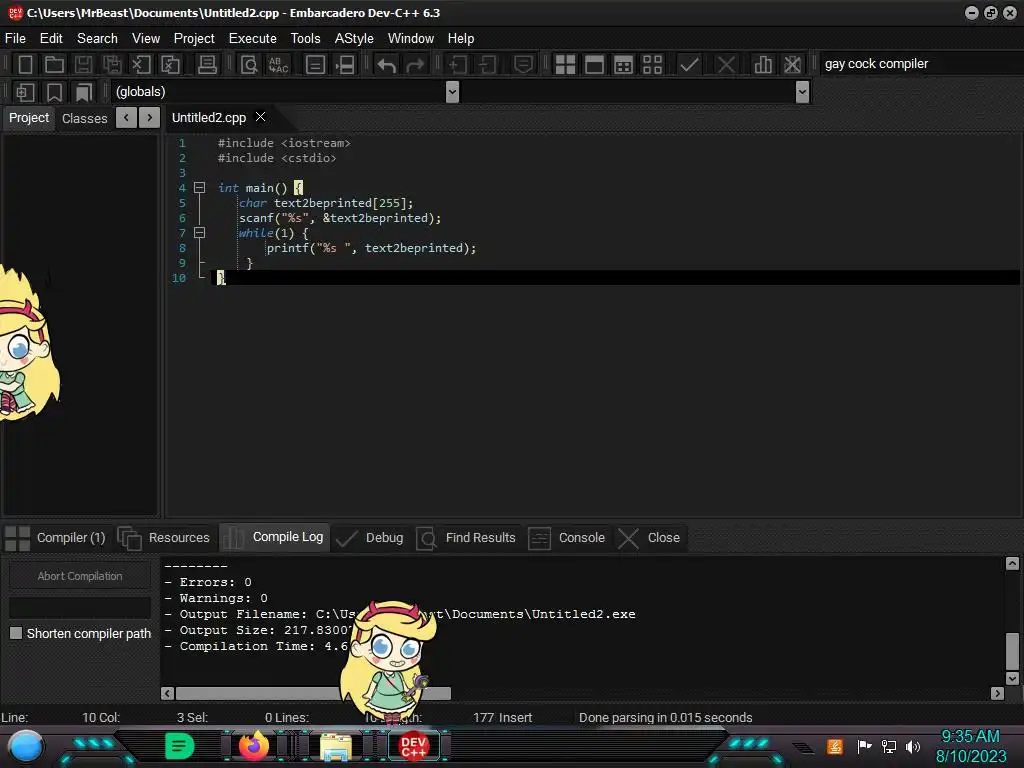The image size is (1024, 768).
Task: Click the Profile Analysis bar chart icon
Action: [763, 65]
